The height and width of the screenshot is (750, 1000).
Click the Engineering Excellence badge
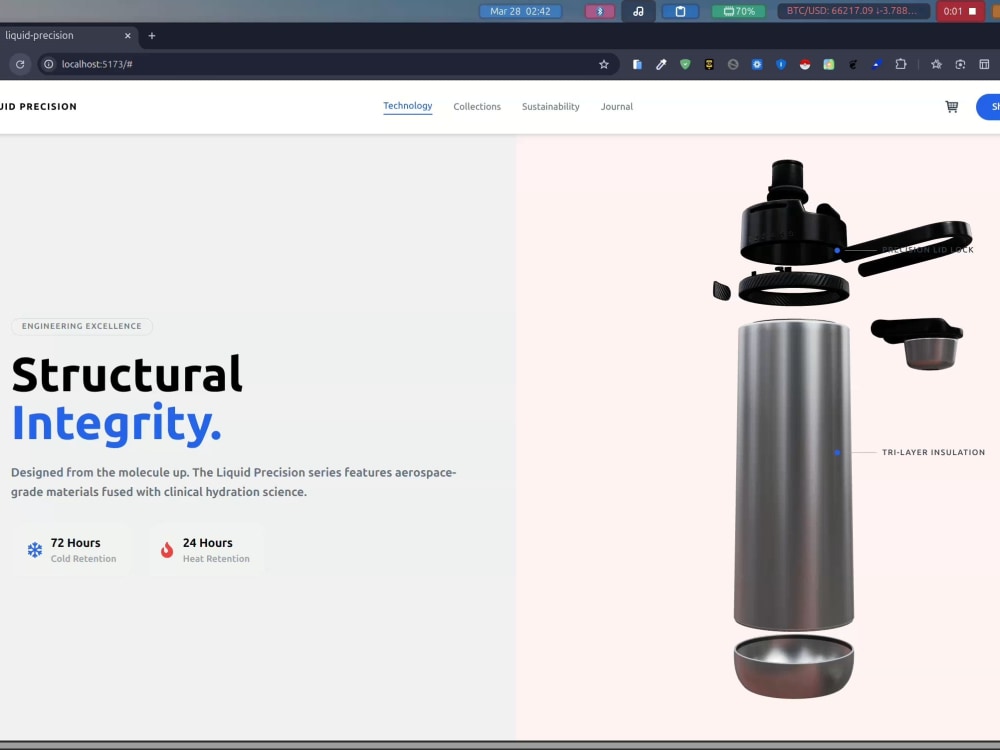[82, 326]
